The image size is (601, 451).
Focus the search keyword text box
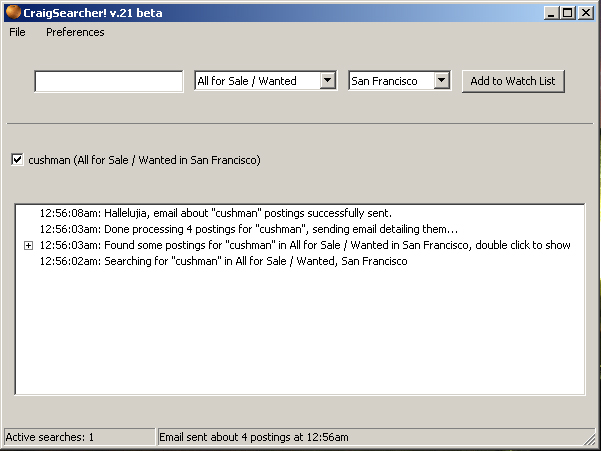click(x=109, y=81)
